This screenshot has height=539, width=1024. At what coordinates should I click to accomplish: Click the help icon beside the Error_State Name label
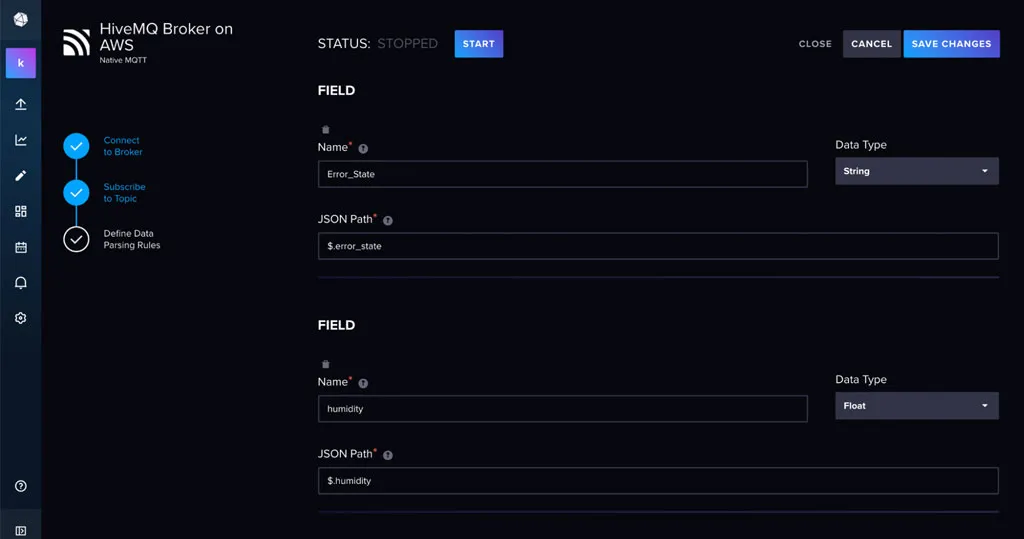363,148
